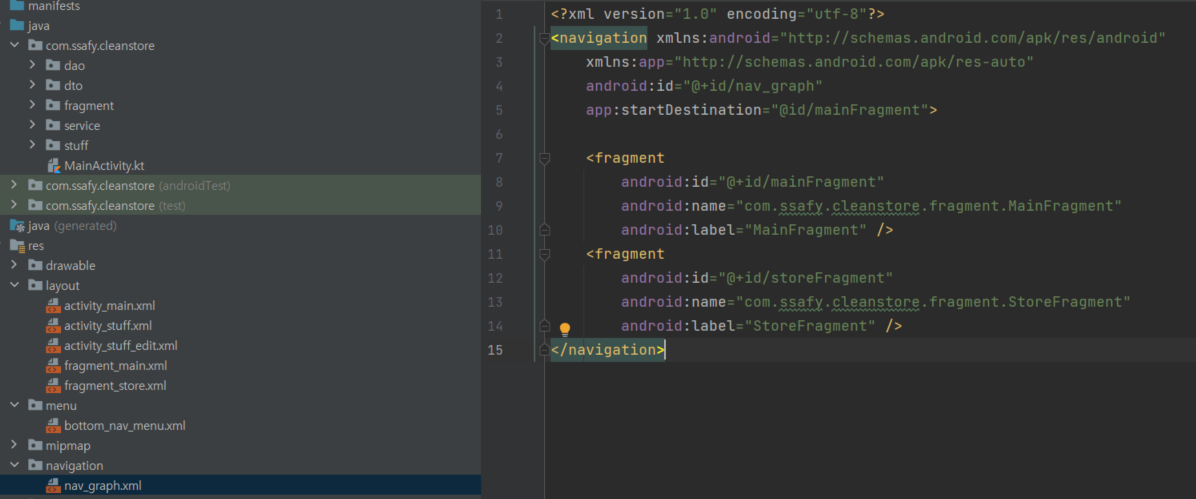Click the manifests folder icon
Screen dimensions: 1196x499
[17, 6]
